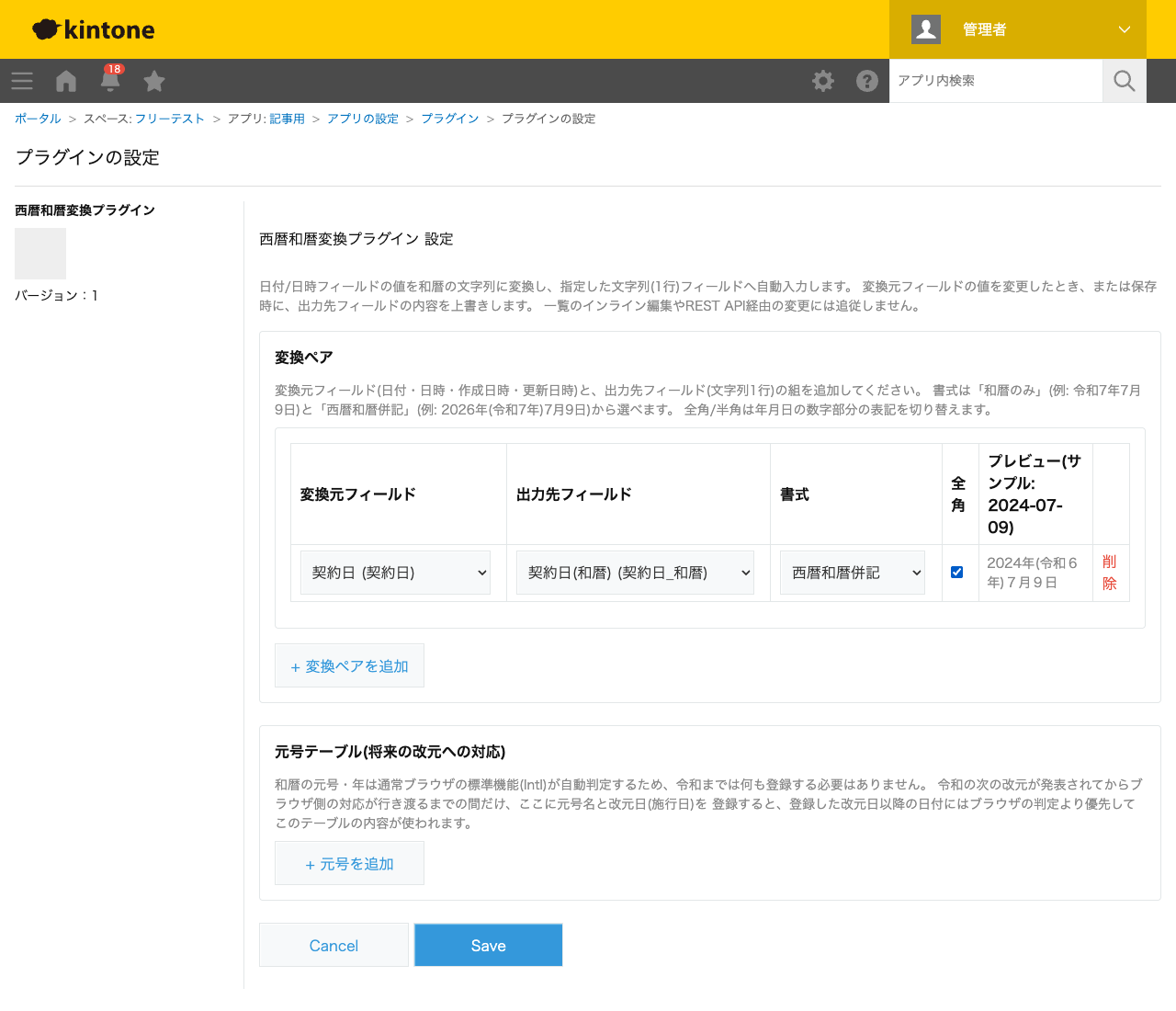Click the 元号テーブル section heading
This screenshot has height=1011, width=1176.
coord(390,752)
